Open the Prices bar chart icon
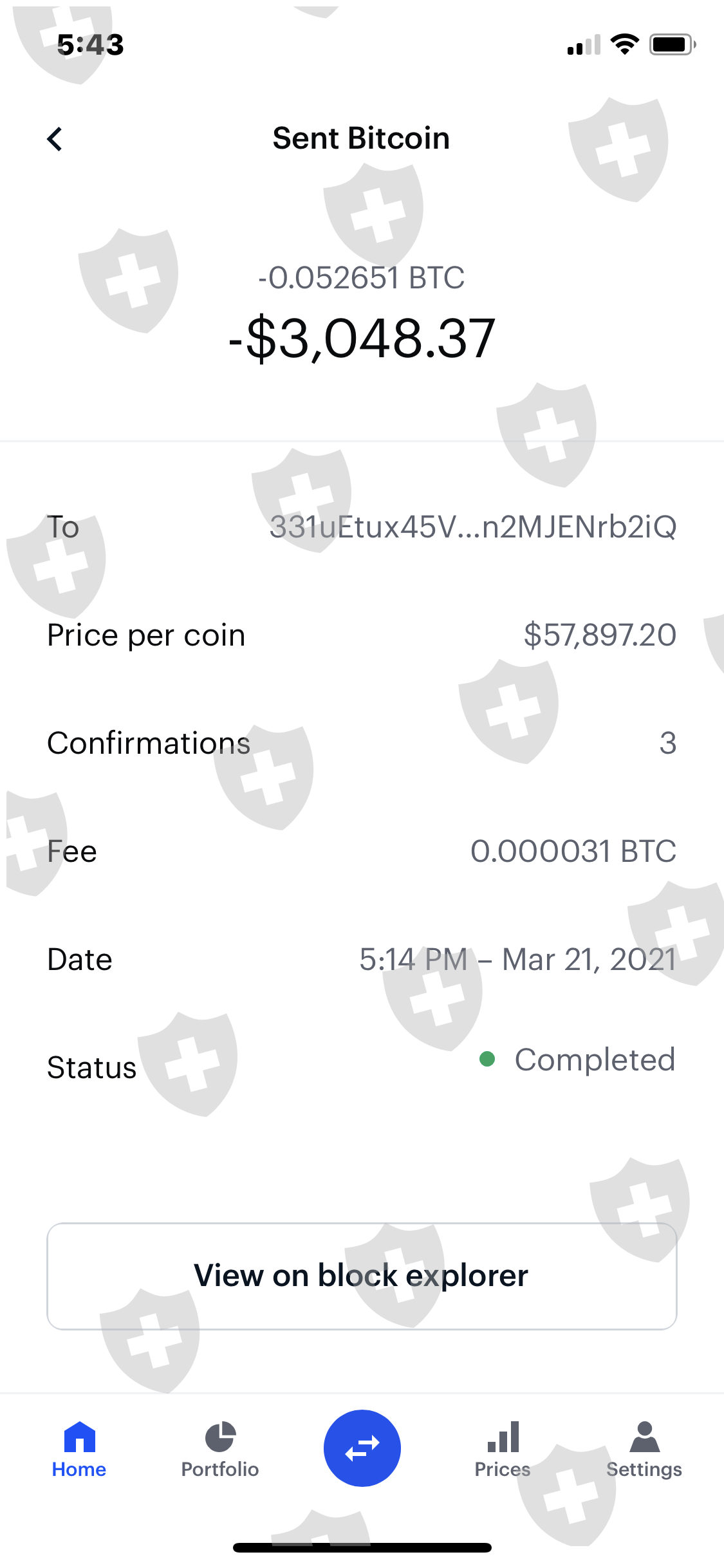Viewport: 724px width, 1568px height. 503,1437
